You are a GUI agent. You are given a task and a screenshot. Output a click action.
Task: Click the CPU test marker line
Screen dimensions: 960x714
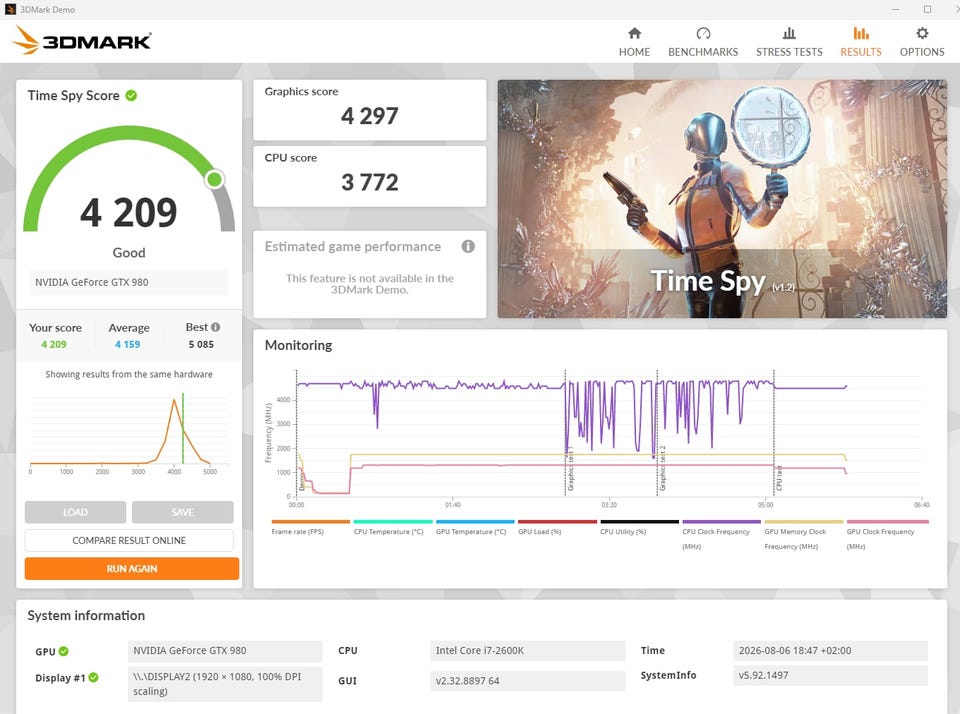point(774,432)
